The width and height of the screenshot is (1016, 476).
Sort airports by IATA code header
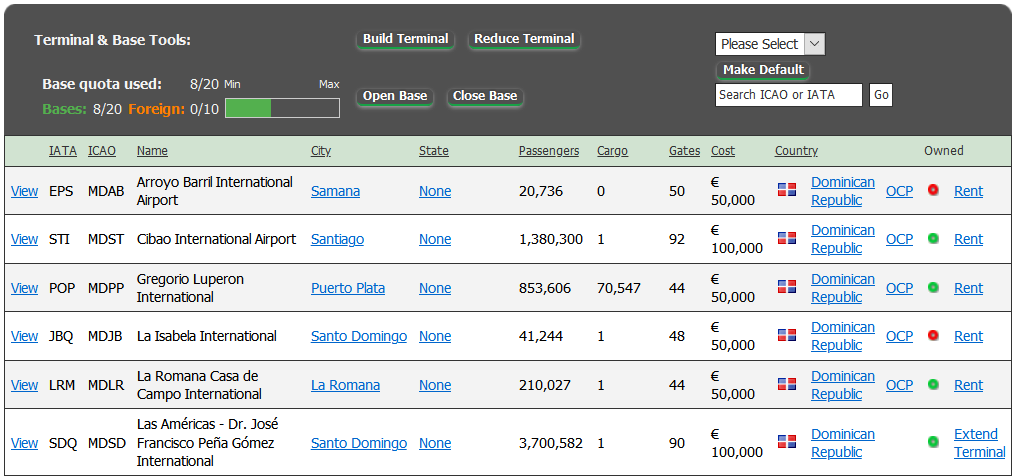[62, 151]
